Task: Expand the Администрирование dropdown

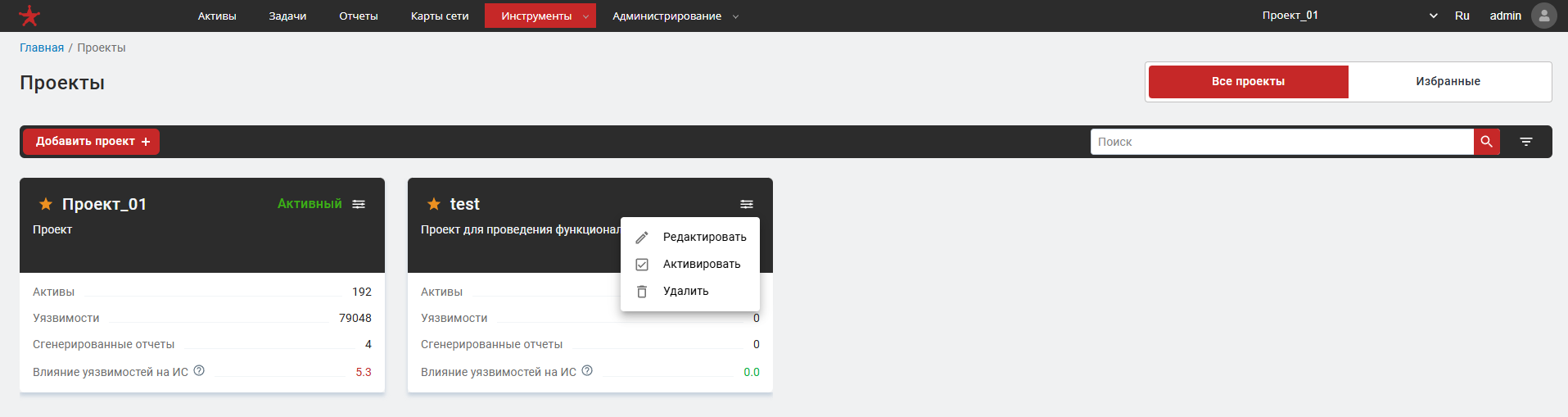Action: tap(676, 16)
